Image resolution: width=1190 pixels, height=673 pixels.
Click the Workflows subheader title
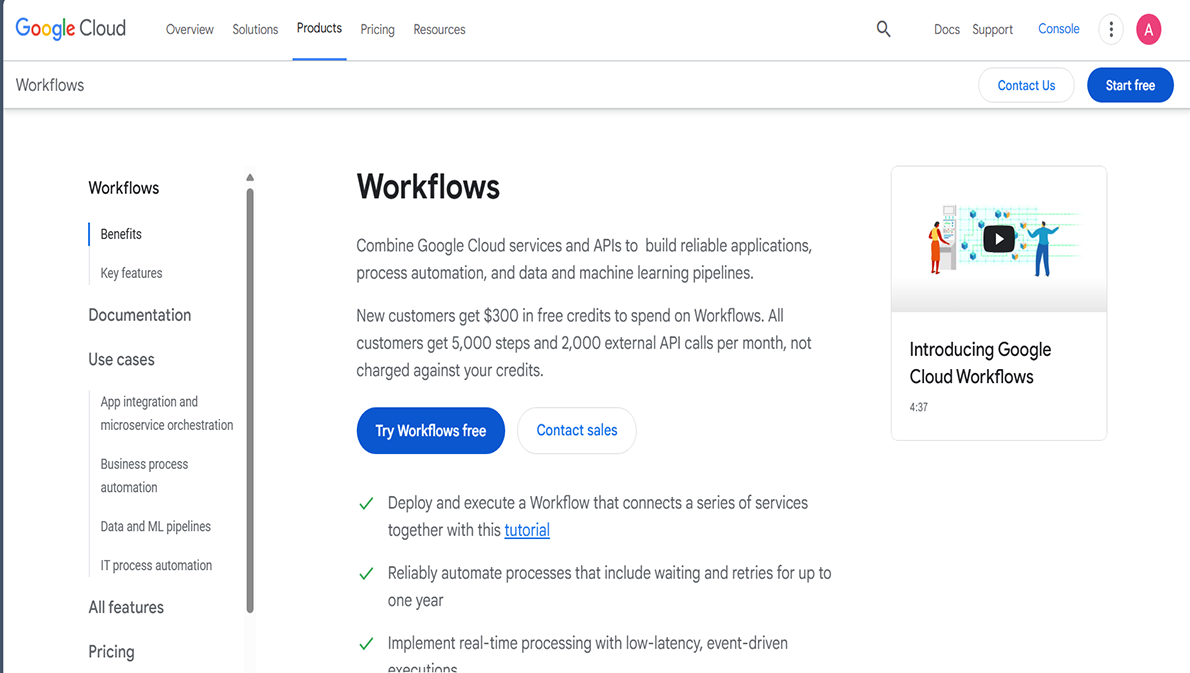click(x=50, y=85)
